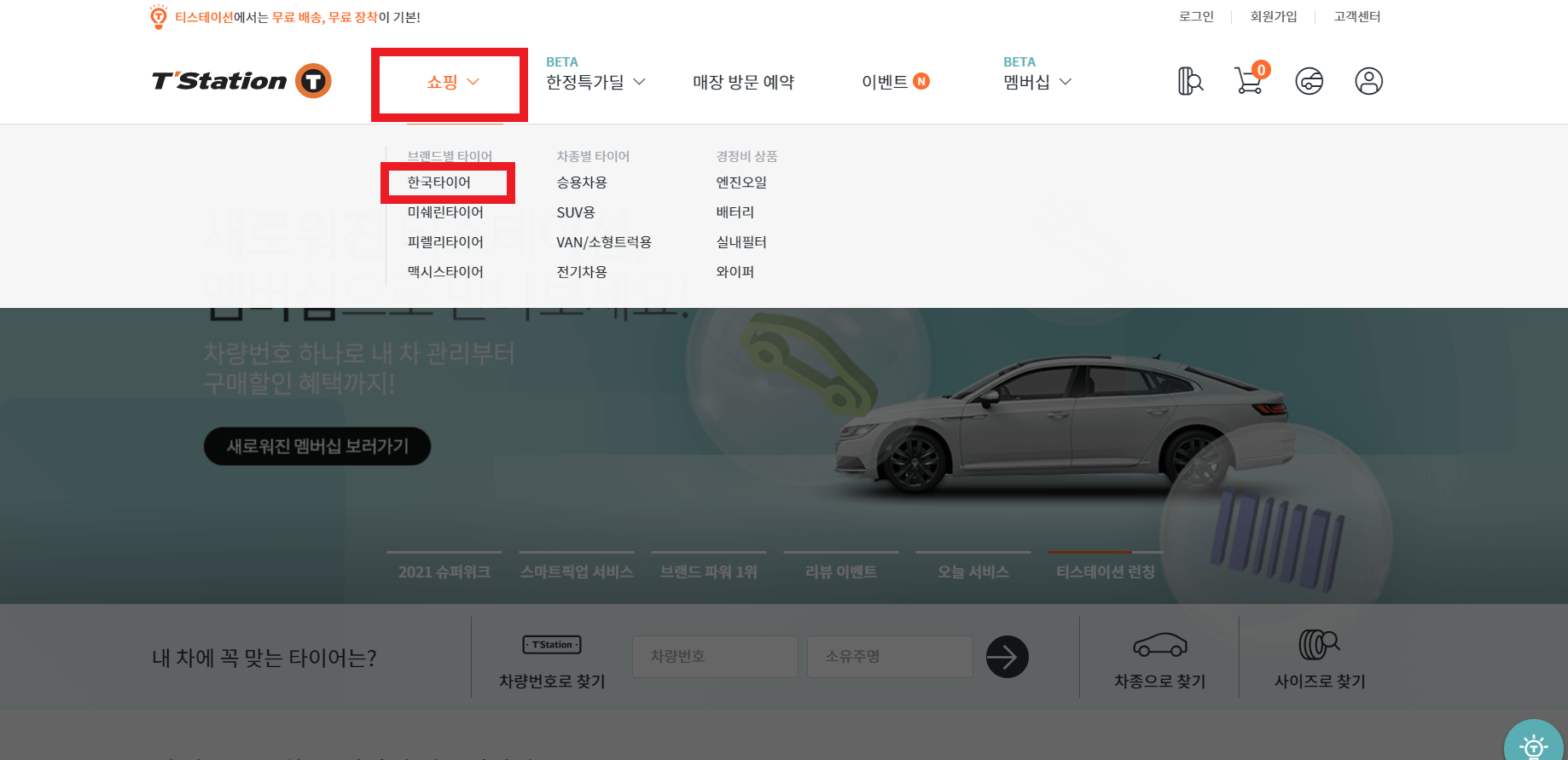Click the 회원가입 link

click(1274, 16)
